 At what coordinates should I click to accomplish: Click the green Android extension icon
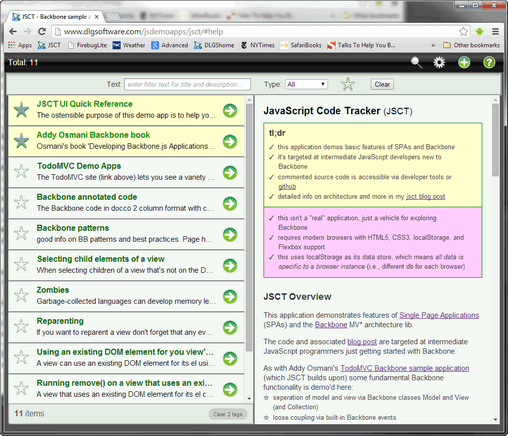pyautogui.click(x=479, y=32)
